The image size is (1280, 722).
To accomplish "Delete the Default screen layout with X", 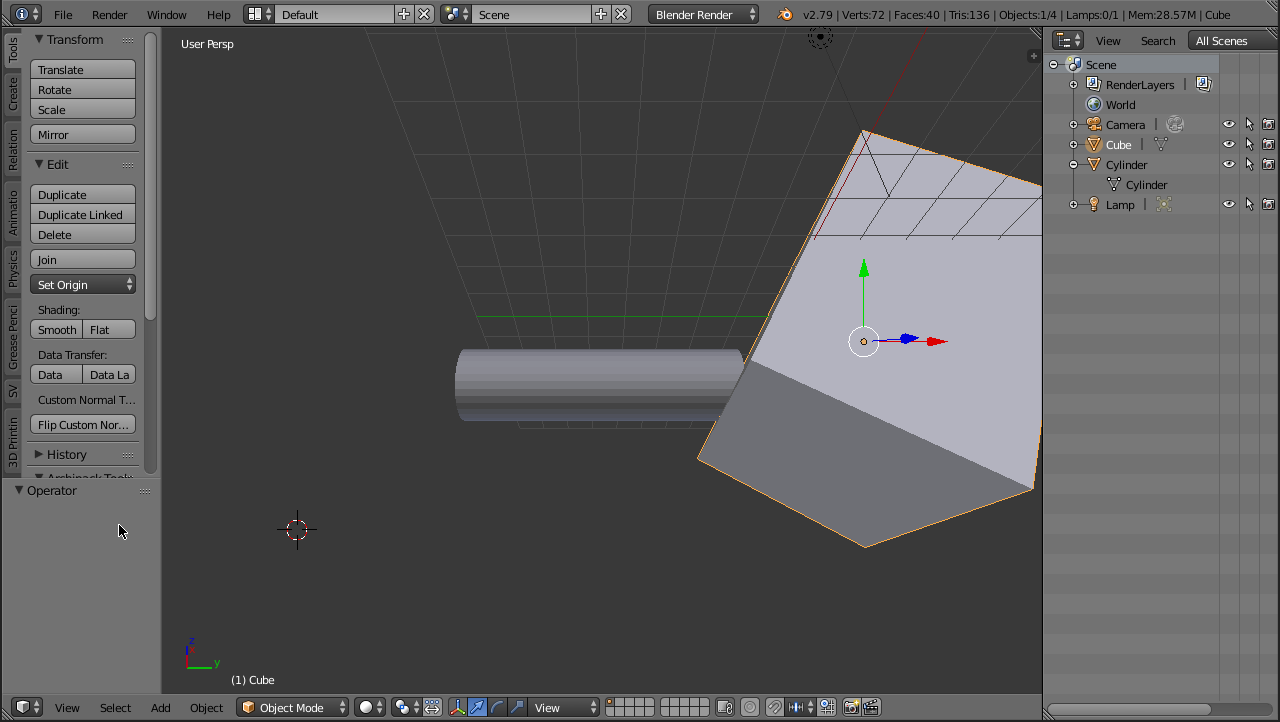I will pos(424,14).
